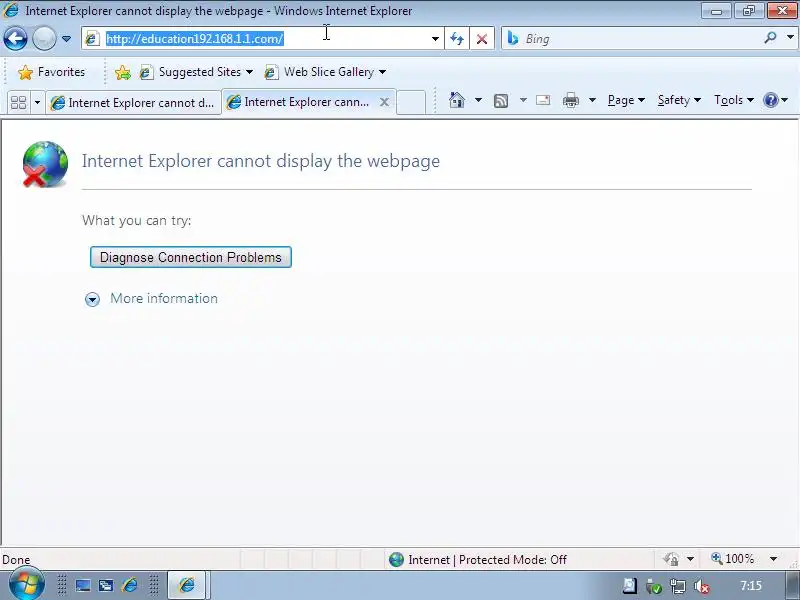Select the Internet Explorer taskbar button

point(187,585)
